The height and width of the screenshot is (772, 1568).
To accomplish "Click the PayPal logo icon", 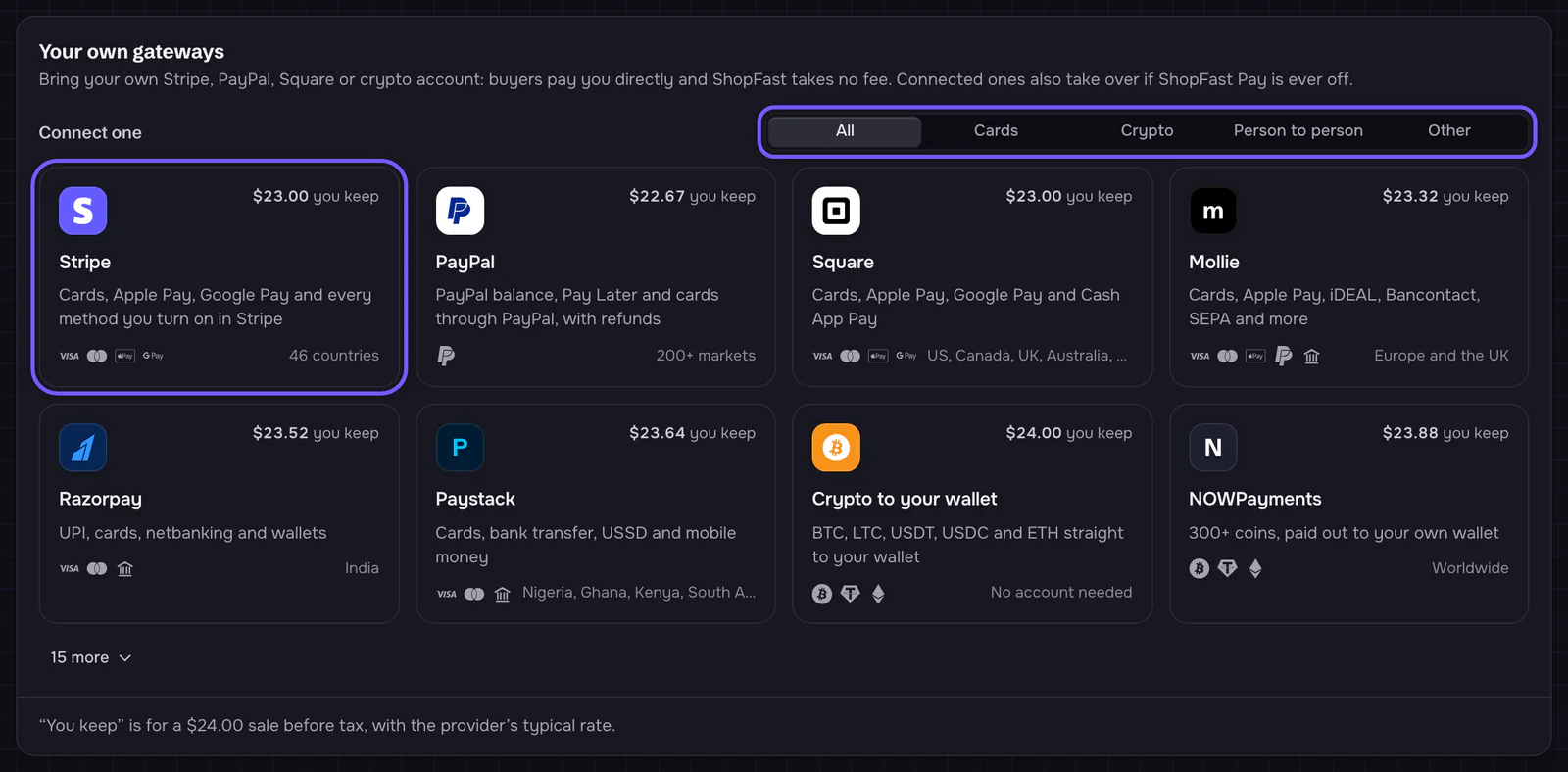I will tap(460, 211).
